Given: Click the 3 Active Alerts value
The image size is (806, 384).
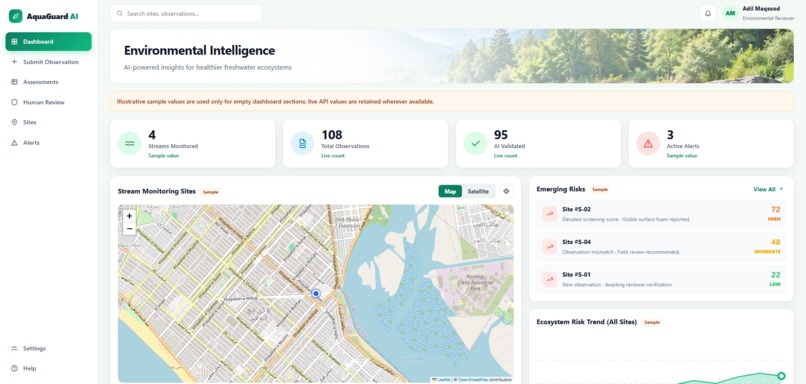Looking at the screenshot, I should click(670, 135).
